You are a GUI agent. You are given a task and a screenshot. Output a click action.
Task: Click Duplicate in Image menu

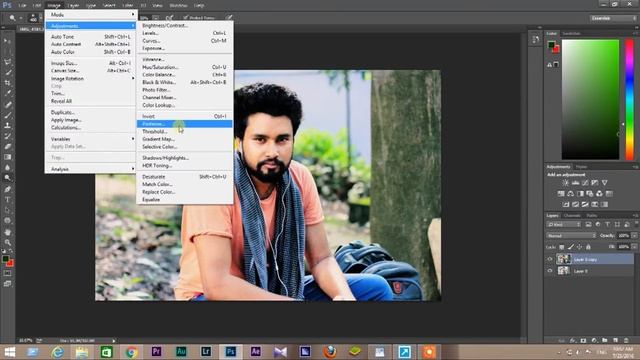click(91, 112)
